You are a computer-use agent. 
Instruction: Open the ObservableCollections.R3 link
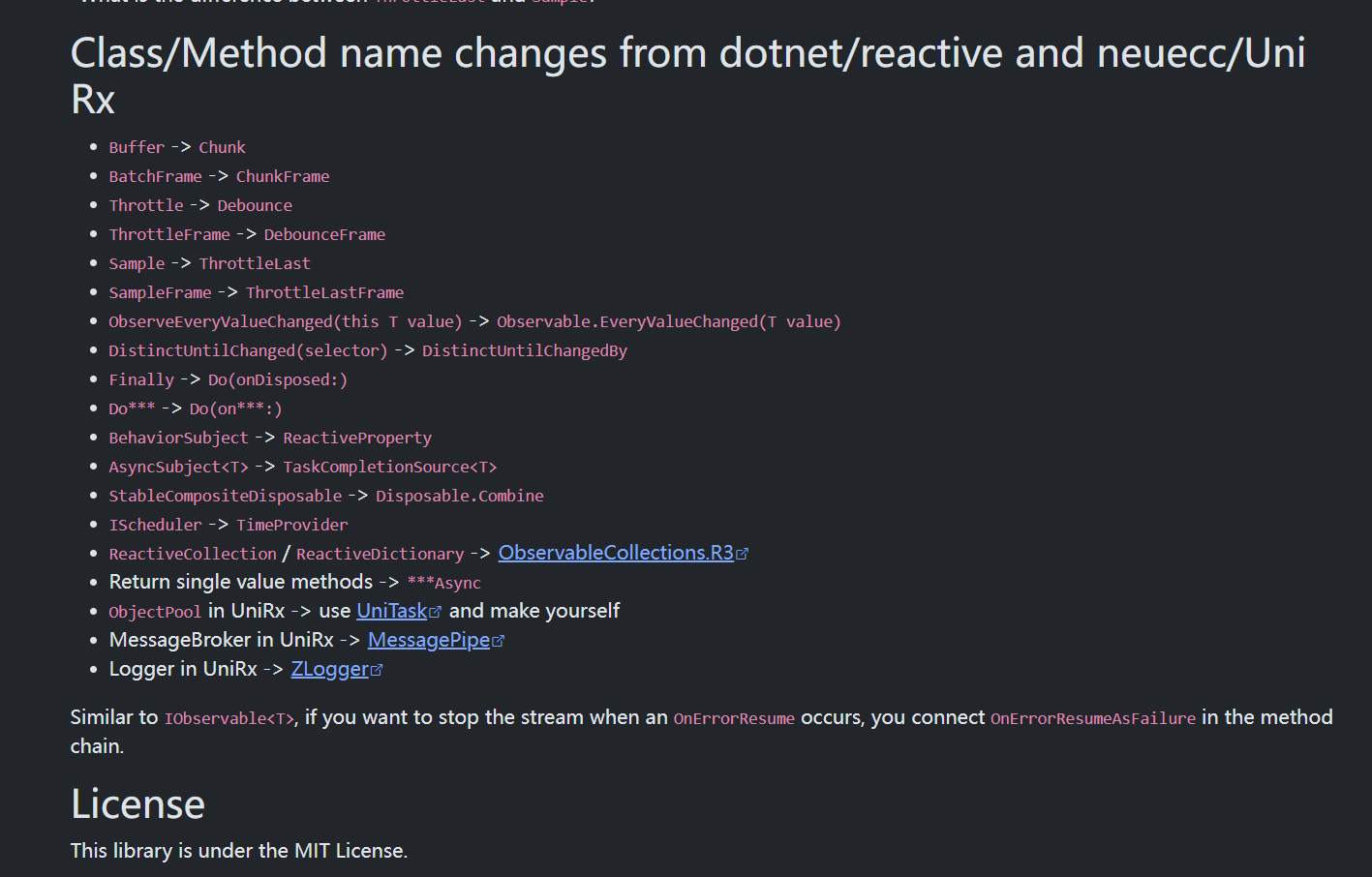tap(616, 553)
